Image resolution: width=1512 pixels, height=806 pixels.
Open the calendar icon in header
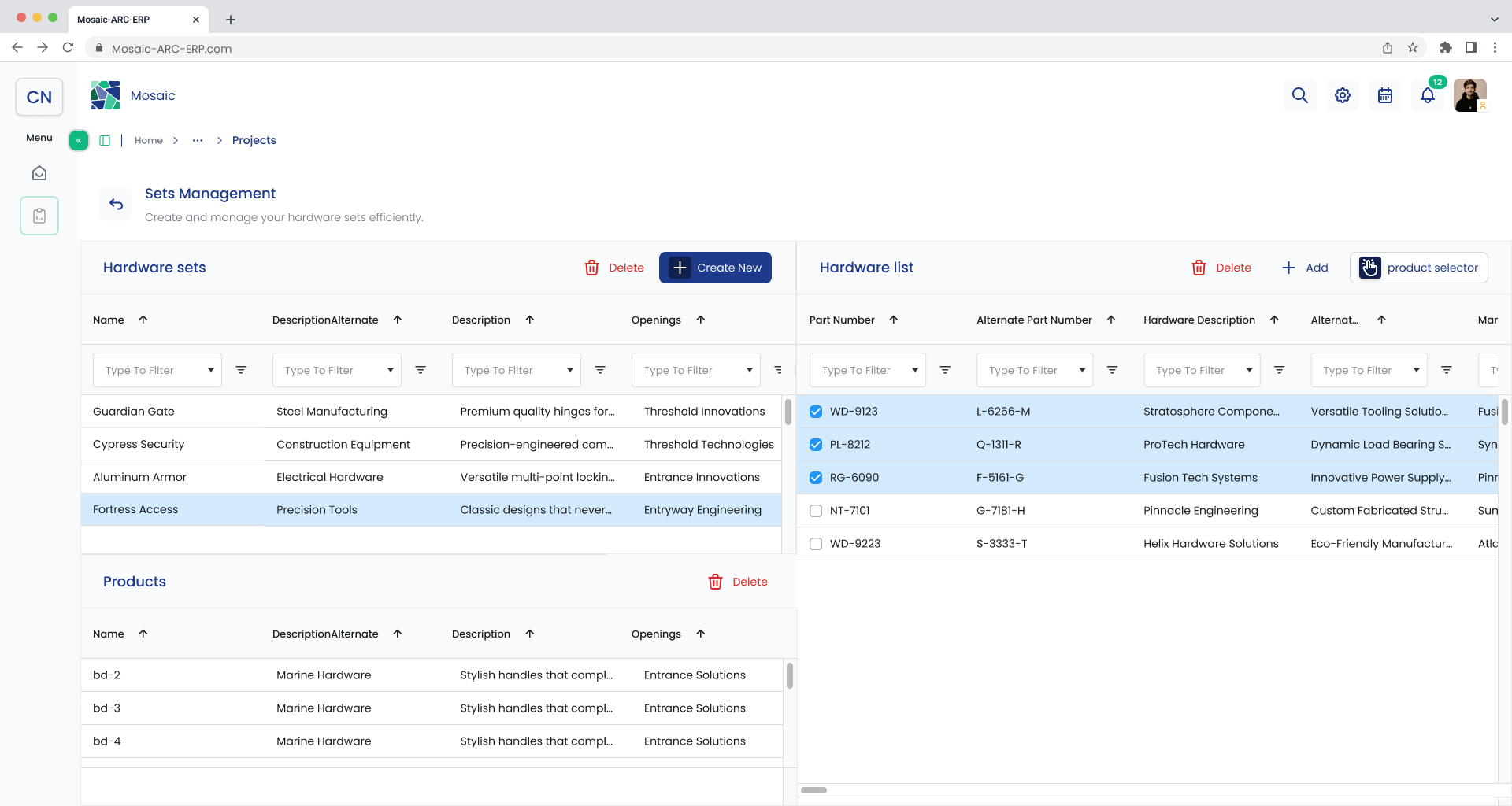(1385, 95)
